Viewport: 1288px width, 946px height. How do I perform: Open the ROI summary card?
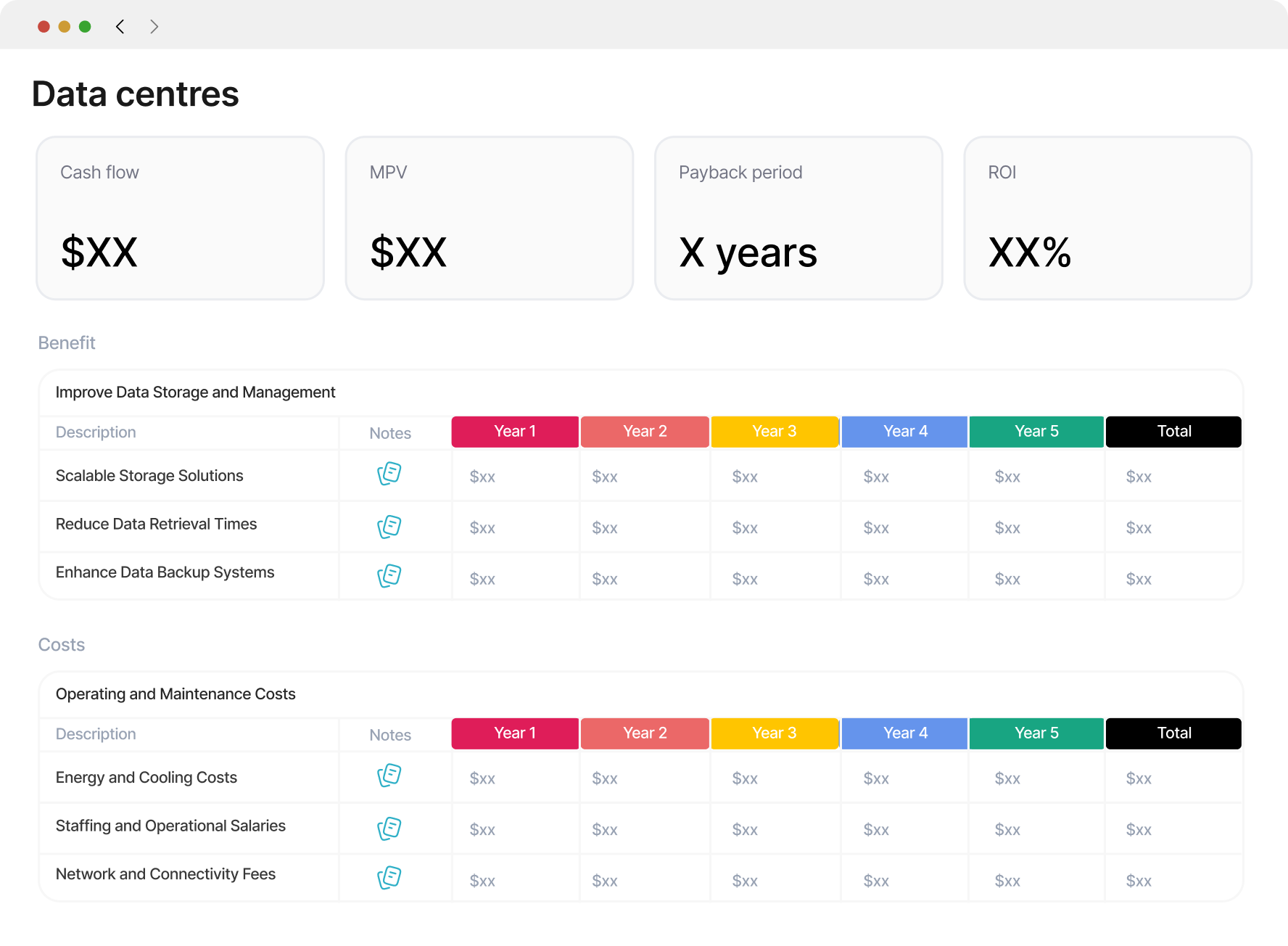coord(1108,218)
